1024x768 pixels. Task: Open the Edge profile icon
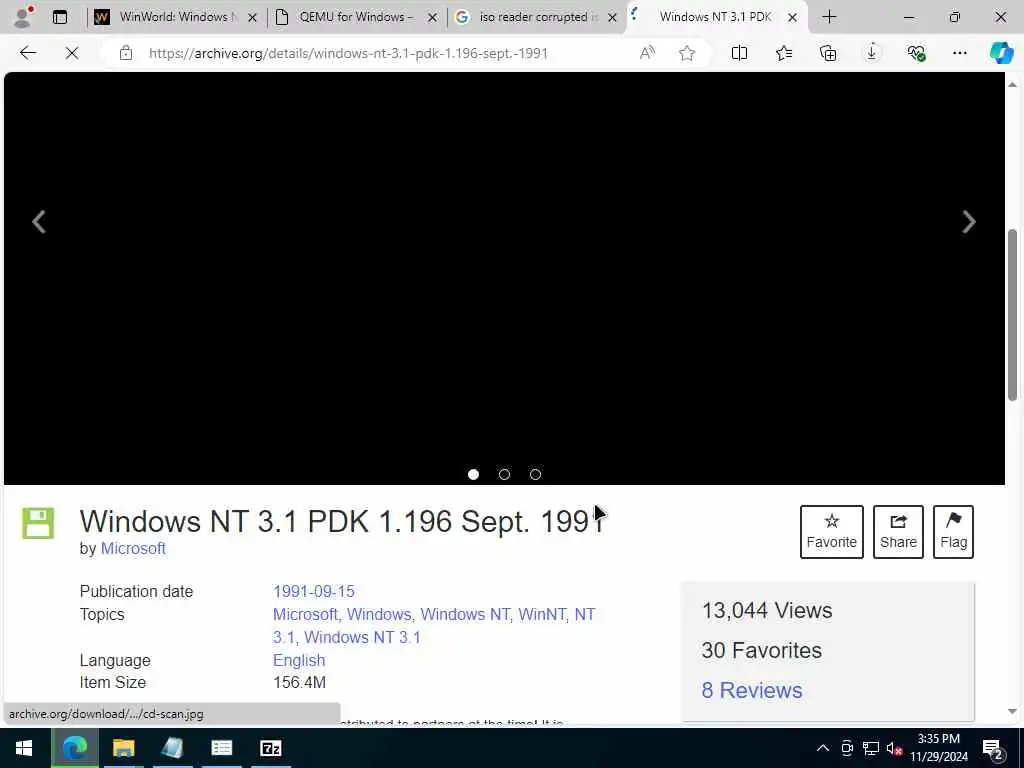pos(23,17)
